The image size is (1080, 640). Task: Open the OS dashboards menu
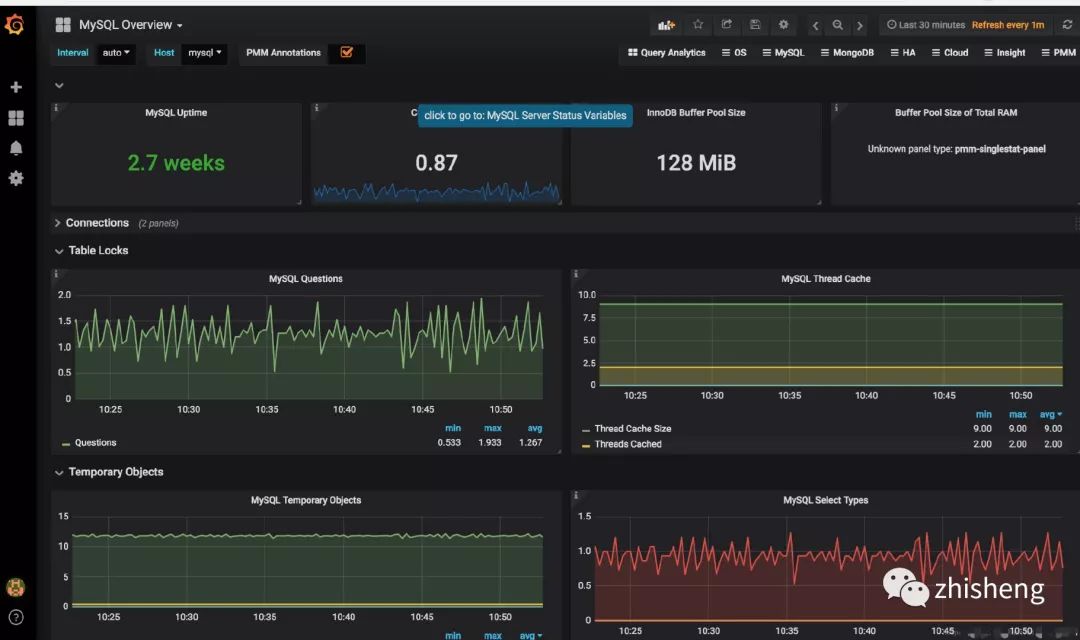(x=734, y=52)
